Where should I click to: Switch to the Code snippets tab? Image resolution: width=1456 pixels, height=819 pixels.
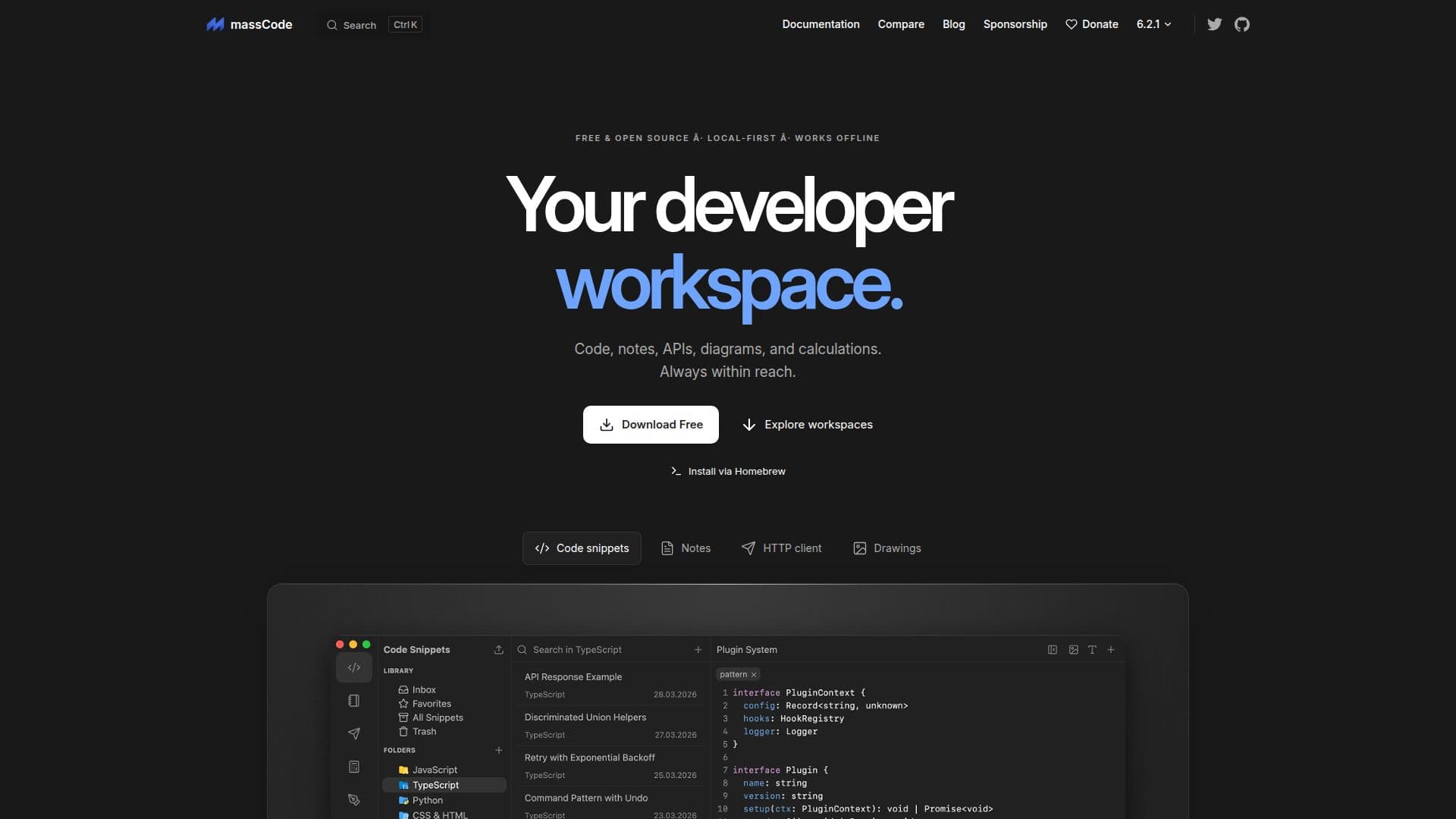[x=582, y=548]
